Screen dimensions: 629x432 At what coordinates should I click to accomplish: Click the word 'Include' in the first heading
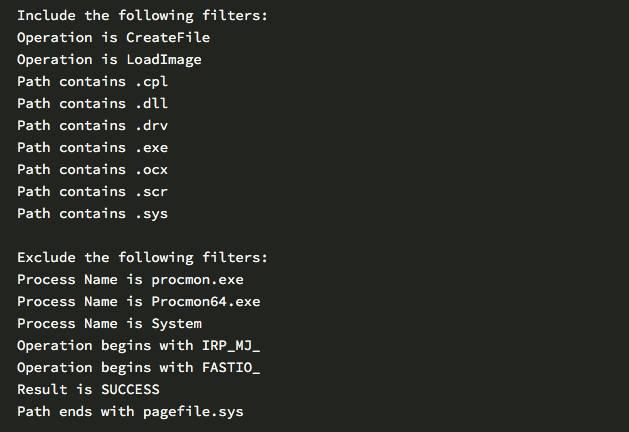[46, 16]
